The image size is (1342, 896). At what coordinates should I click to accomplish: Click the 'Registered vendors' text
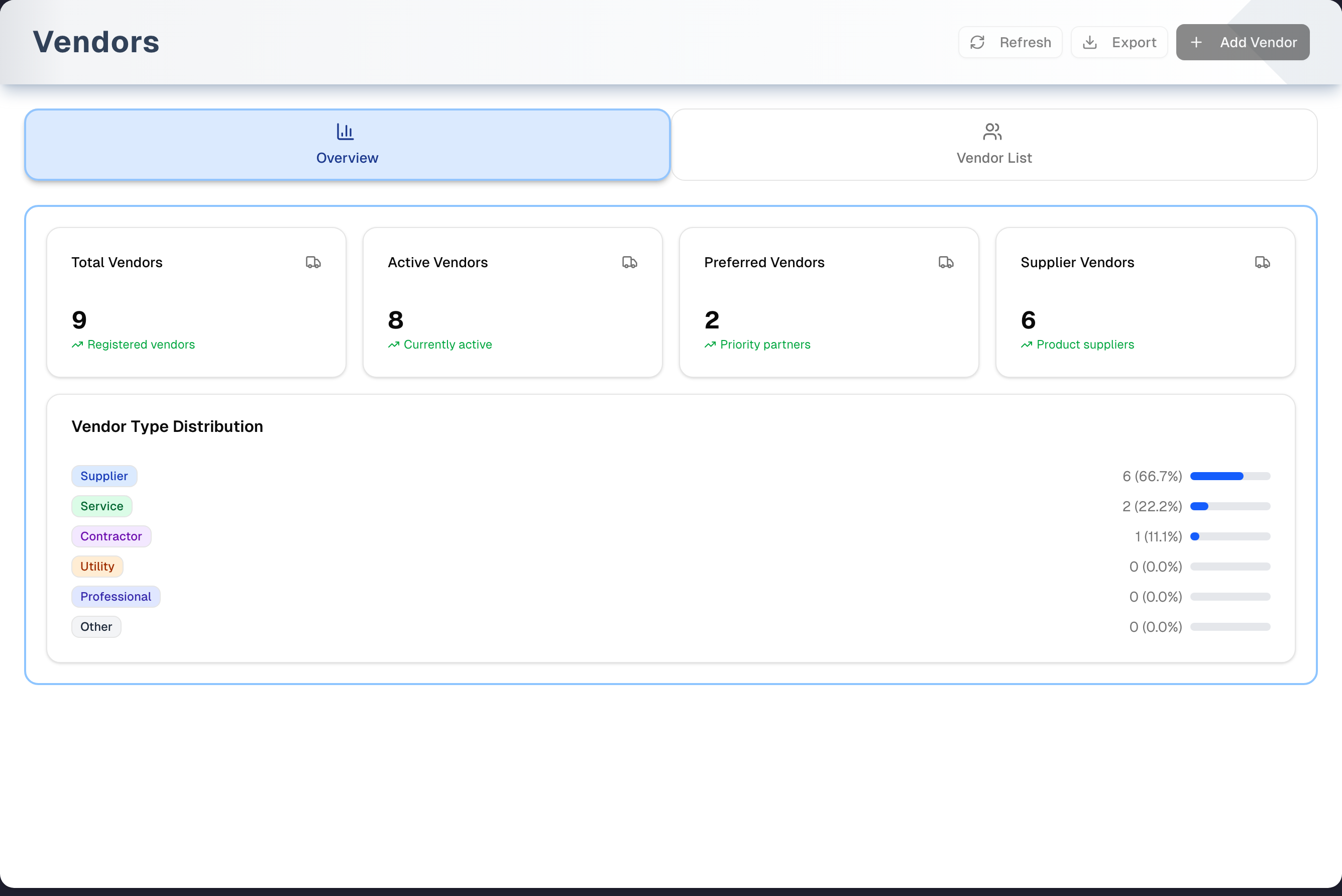tap(141, 345)
